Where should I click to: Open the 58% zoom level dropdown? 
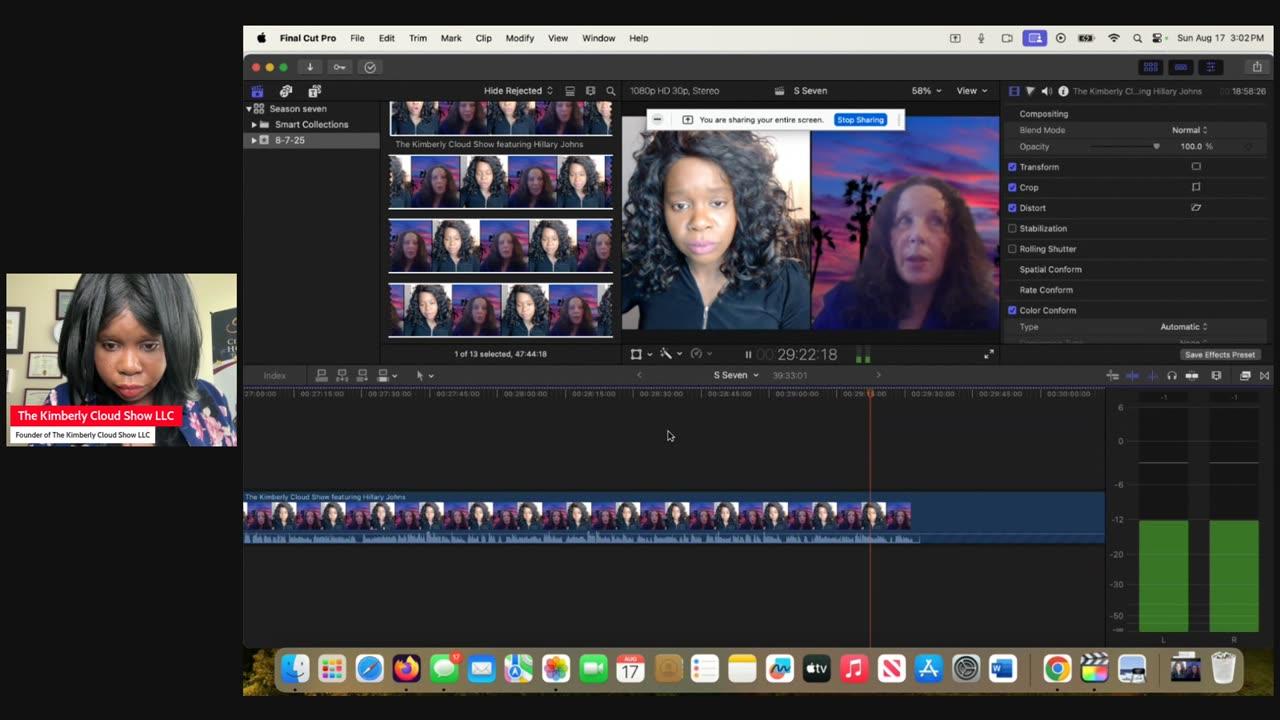coord(927,91)
